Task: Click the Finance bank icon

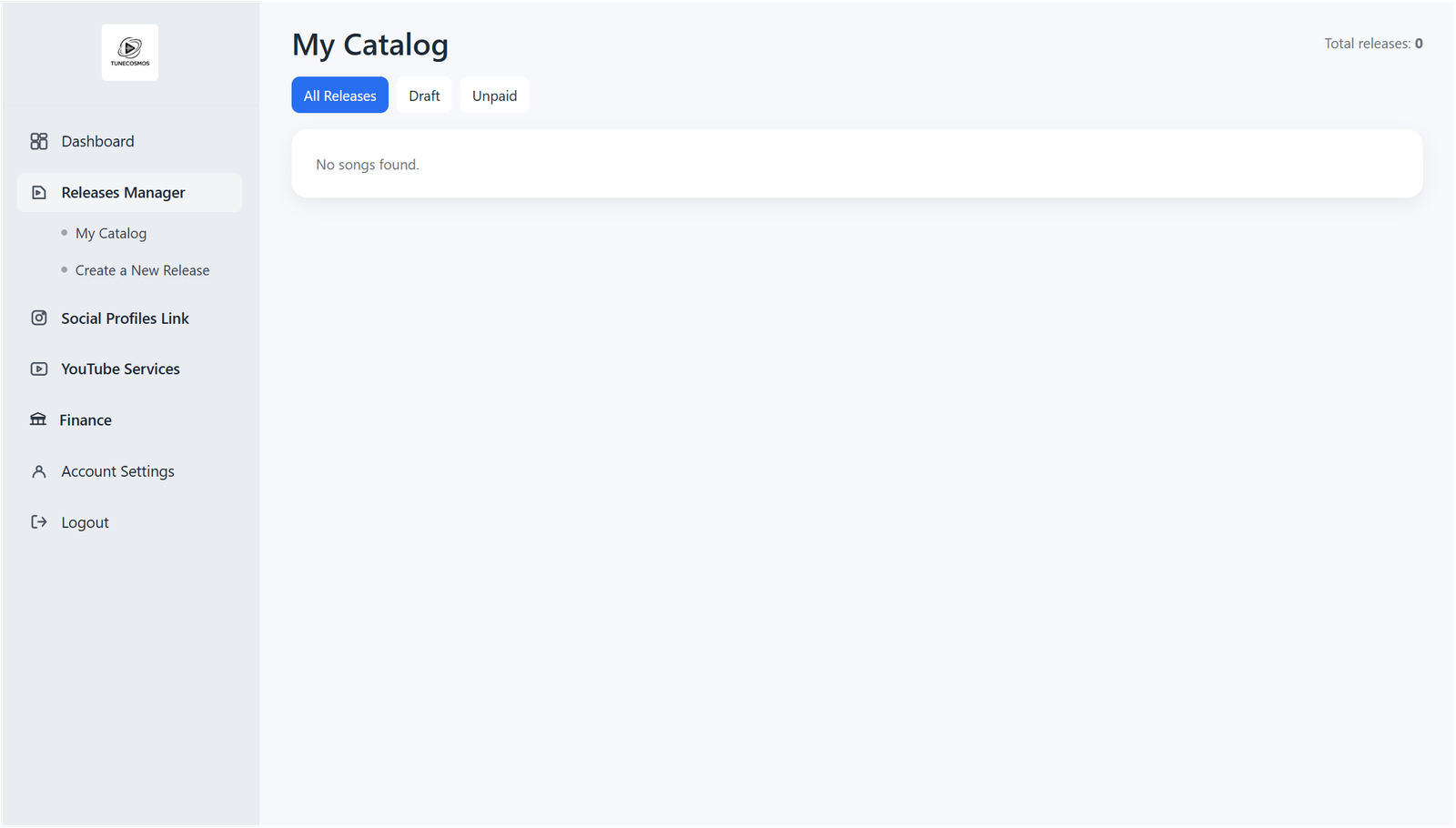Action: (x=38, y=419)
